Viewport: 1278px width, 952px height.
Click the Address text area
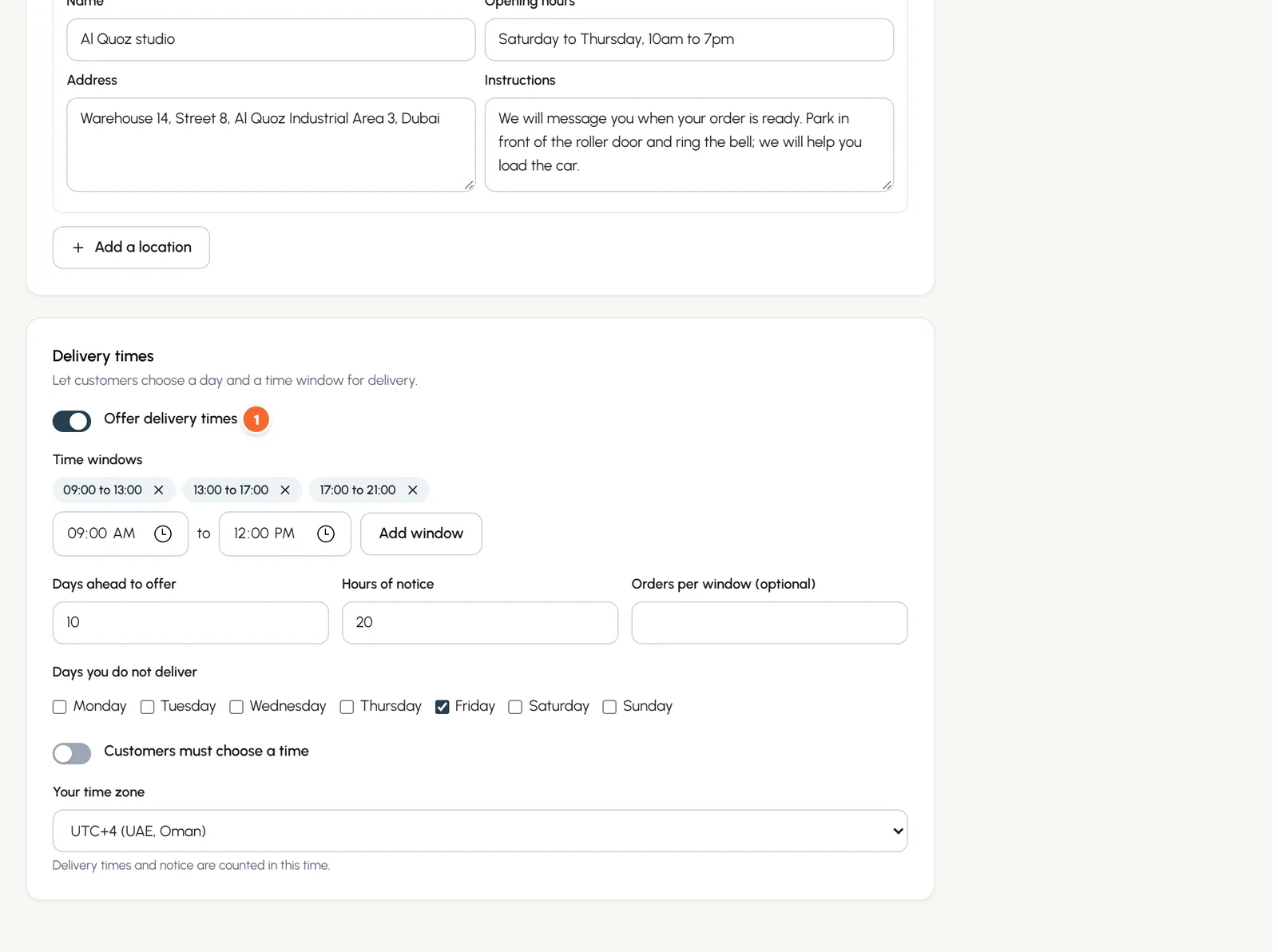pyautogui.click(x=271, y=145)
